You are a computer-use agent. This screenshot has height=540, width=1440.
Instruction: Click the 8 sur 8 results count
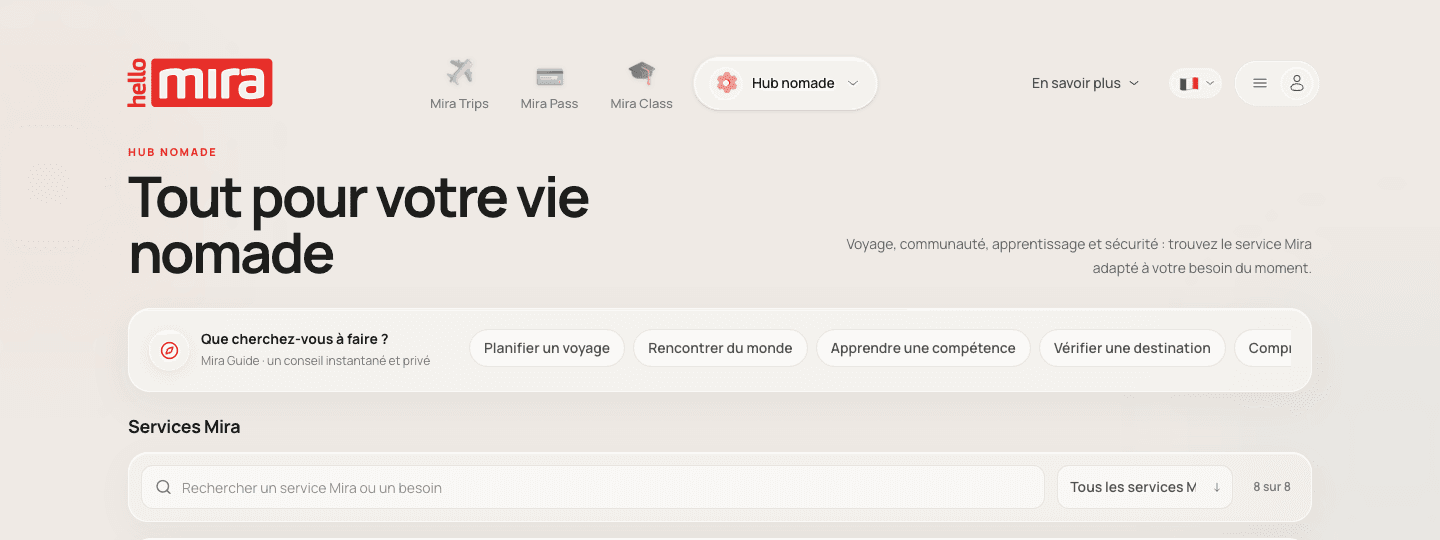(1272, 487)
